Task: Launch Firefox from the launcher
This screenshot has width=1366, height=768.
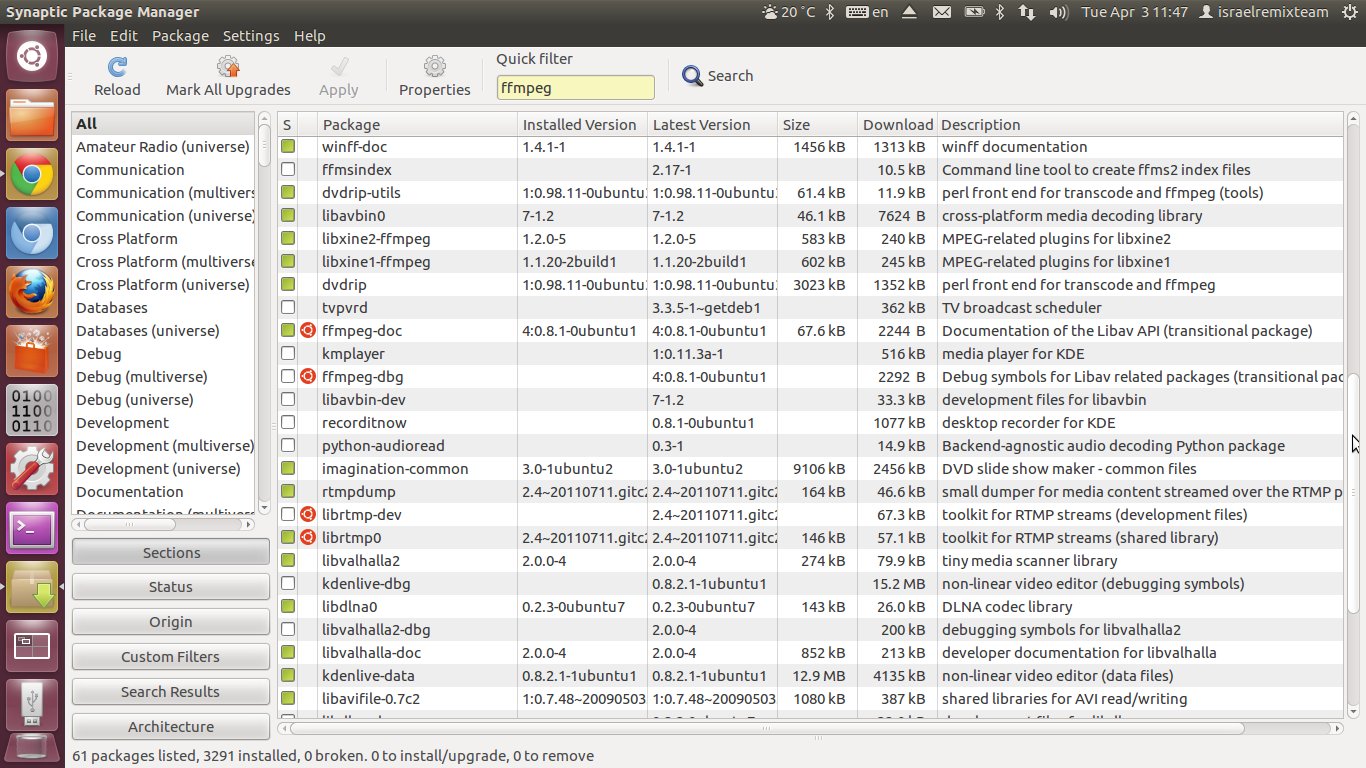Action: pos(32,293)
